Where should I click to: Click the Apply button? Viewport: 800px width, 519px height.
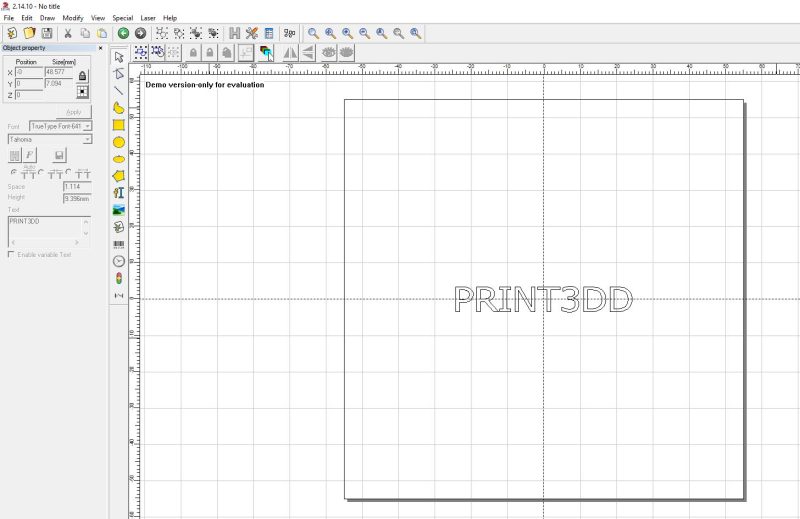74,112
